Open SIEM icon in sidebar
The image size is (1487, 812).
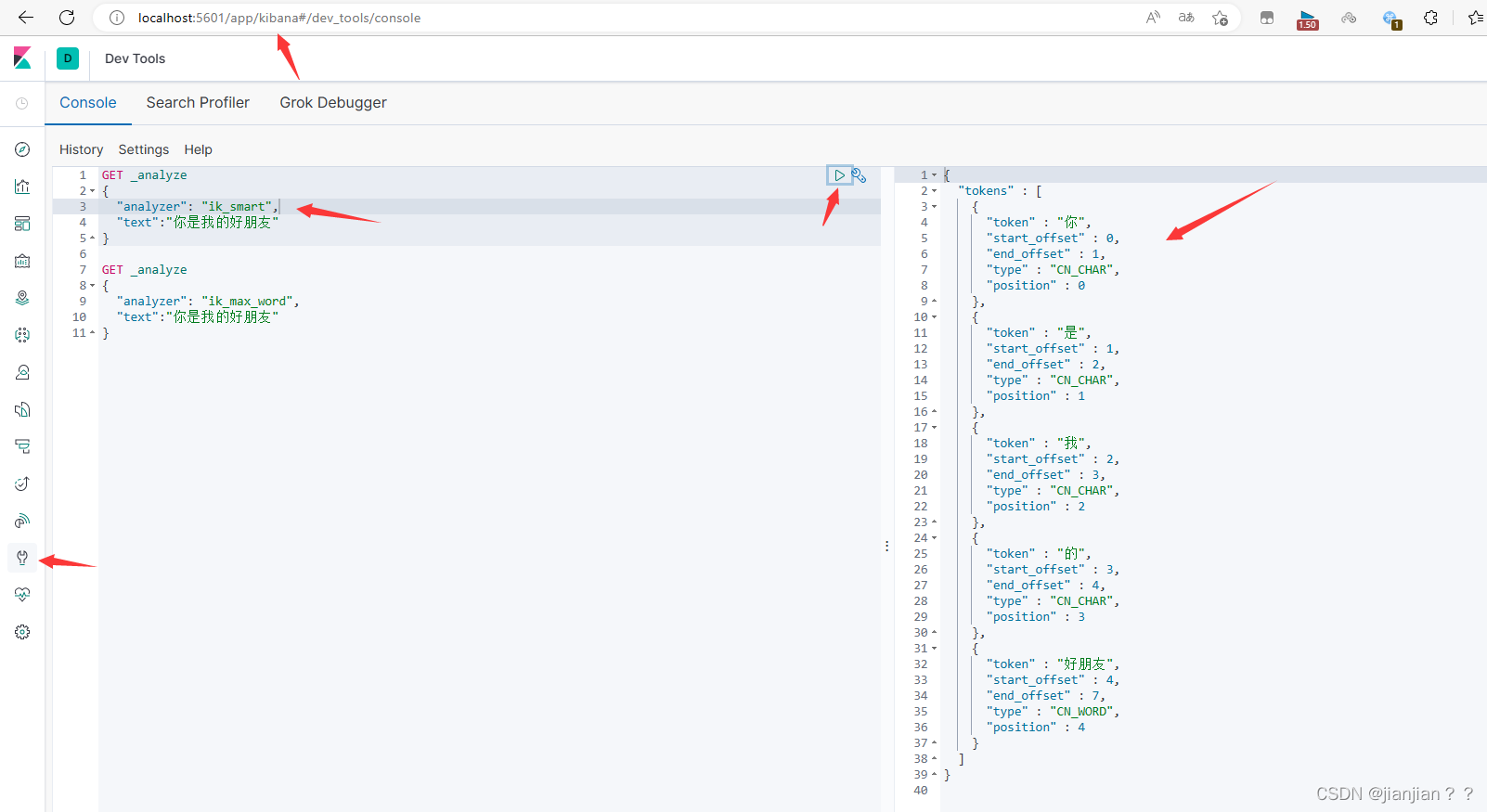(22, 521)
